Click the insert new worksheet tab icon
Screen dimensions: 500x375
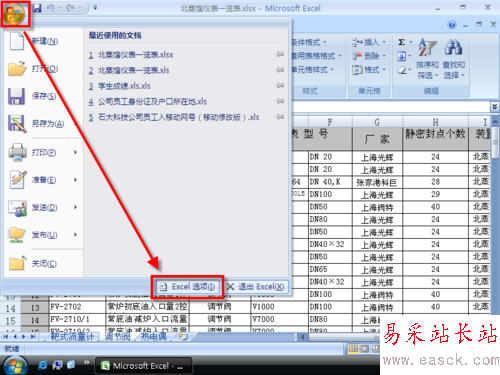tap(183, 337)
